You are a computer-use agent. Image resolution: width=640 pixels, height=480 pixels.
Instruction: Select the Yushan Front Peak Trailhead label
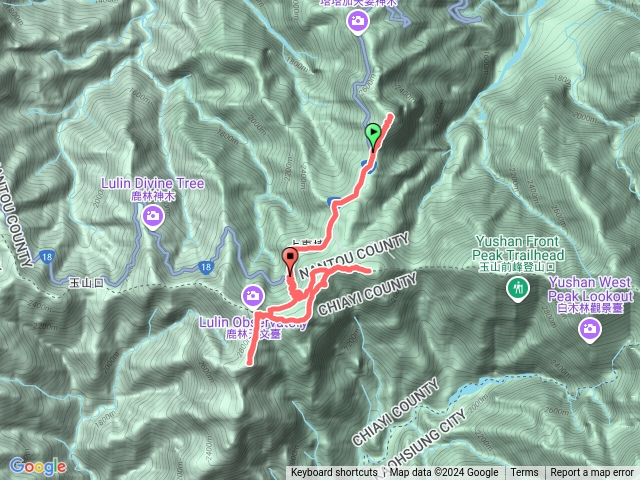coord(518,248)
